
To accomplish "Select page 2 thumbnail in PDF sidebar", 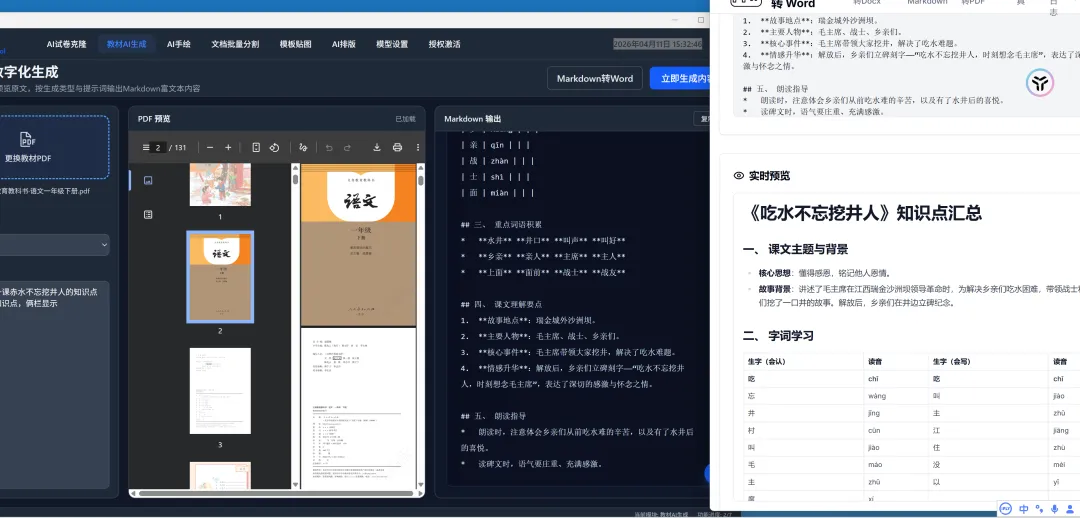I will tap(220, 277).
